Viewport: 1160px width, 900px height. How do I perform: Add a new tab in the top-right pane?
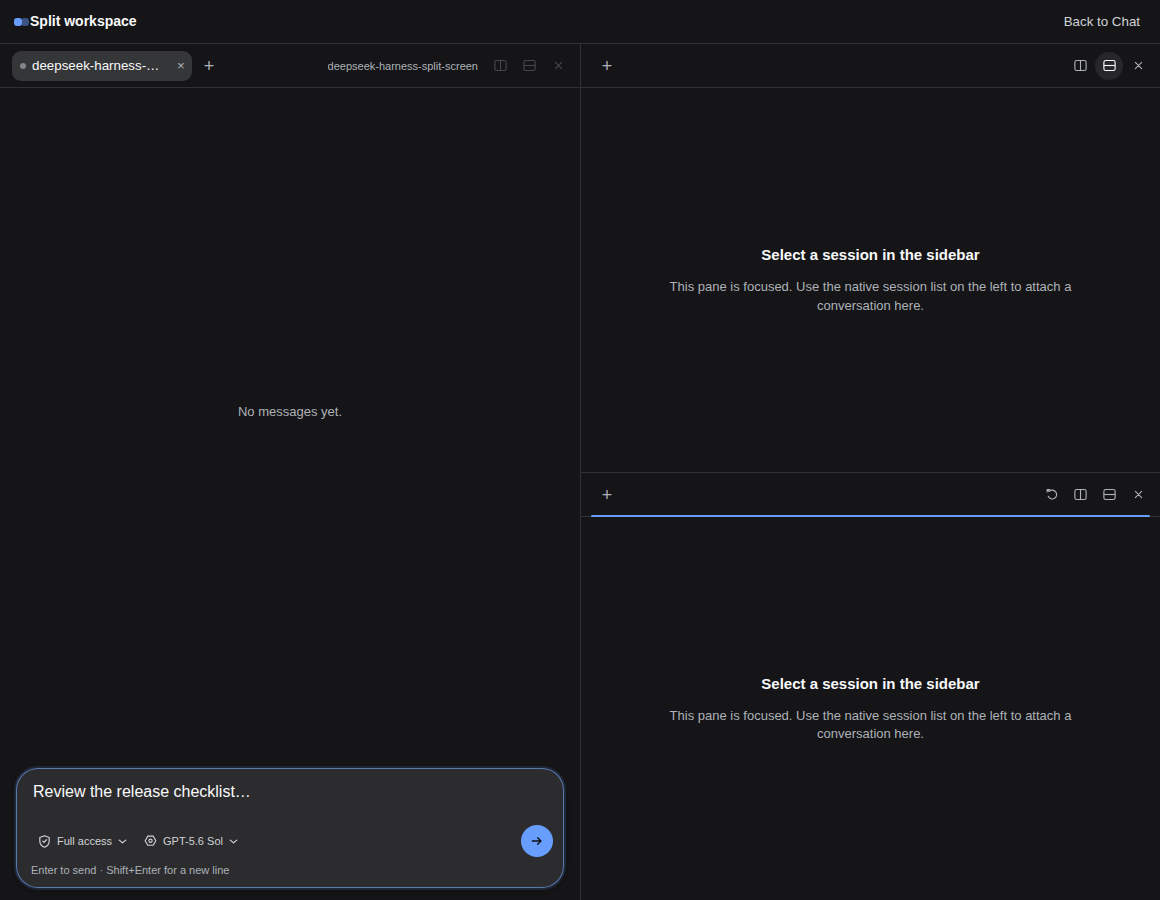pyautogui.click(x=607, y=66)
